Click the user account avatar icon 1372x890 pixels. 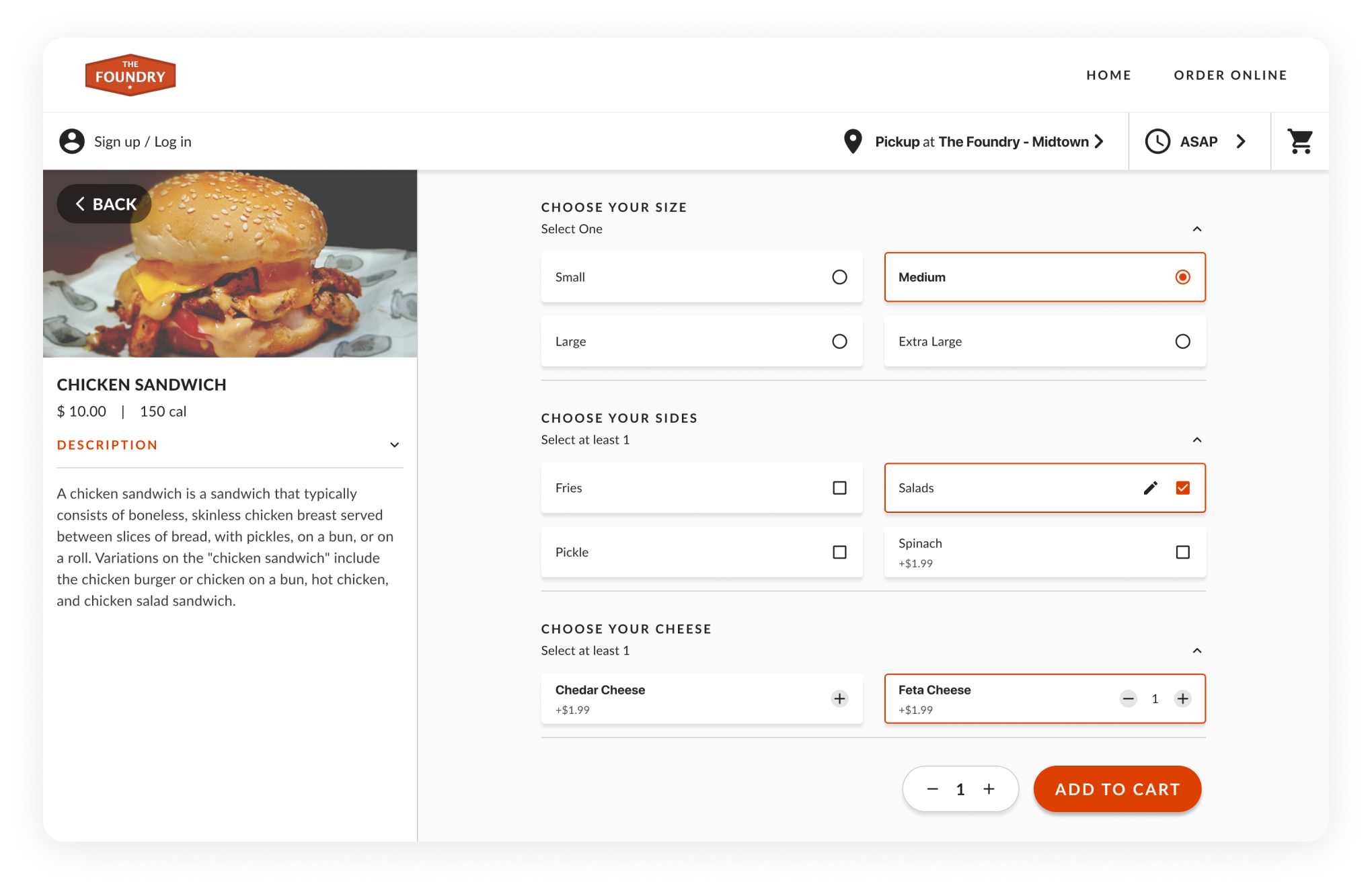pos(72,142)
